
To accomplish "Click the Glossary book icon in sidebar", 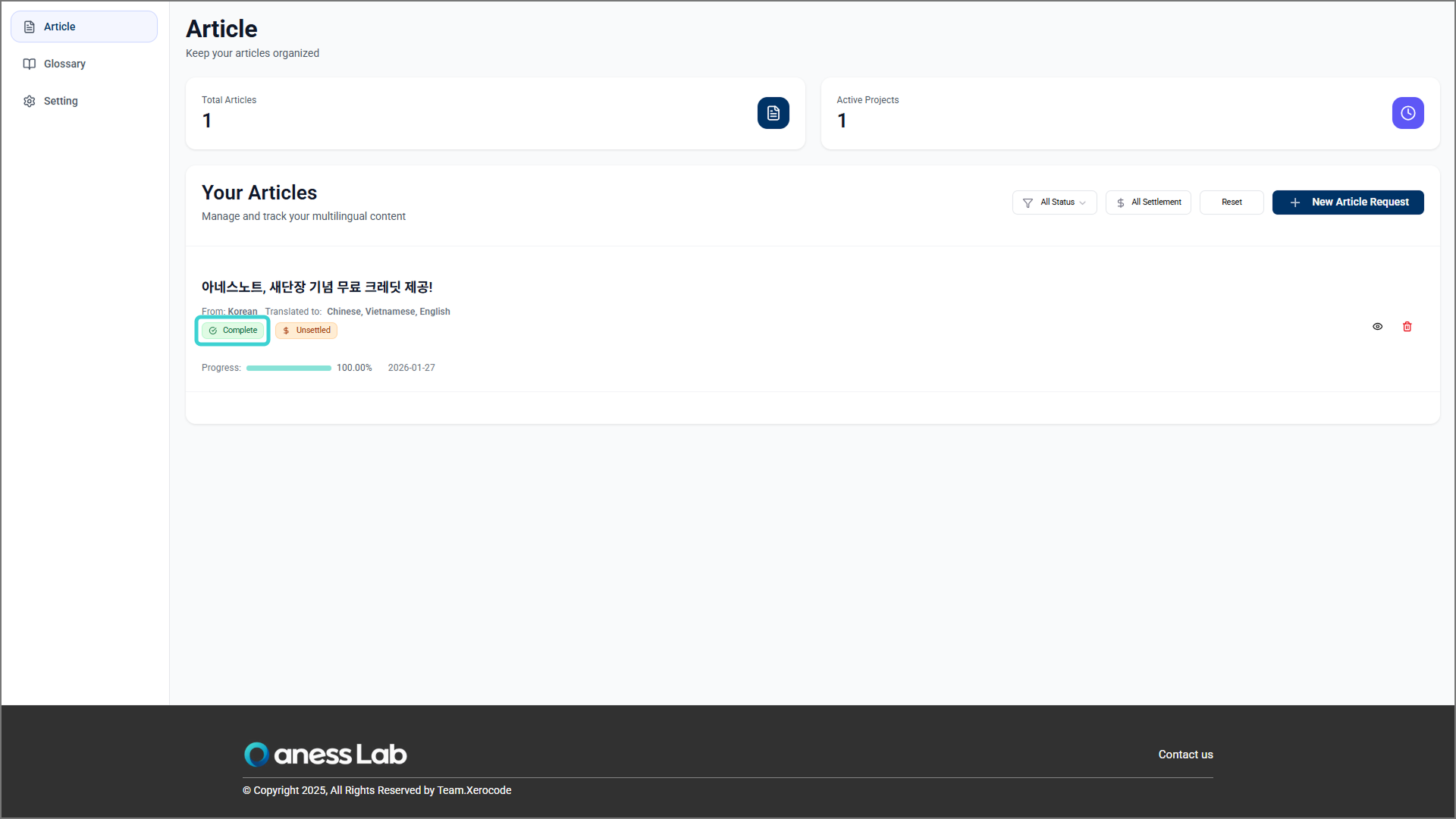I will tap(30, 64).
